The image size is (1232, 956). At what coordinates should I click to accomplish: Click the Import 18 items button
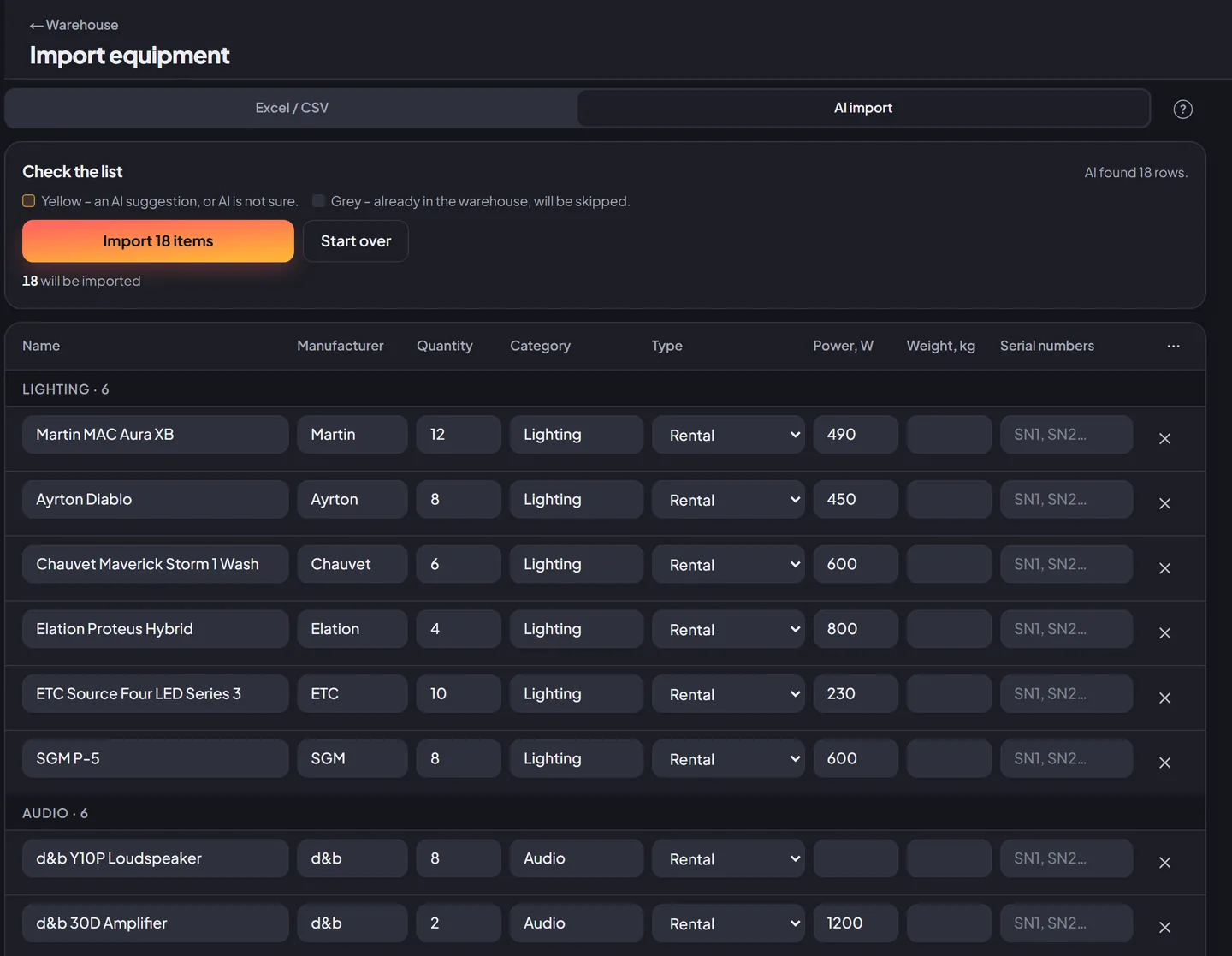coord(158,241)
